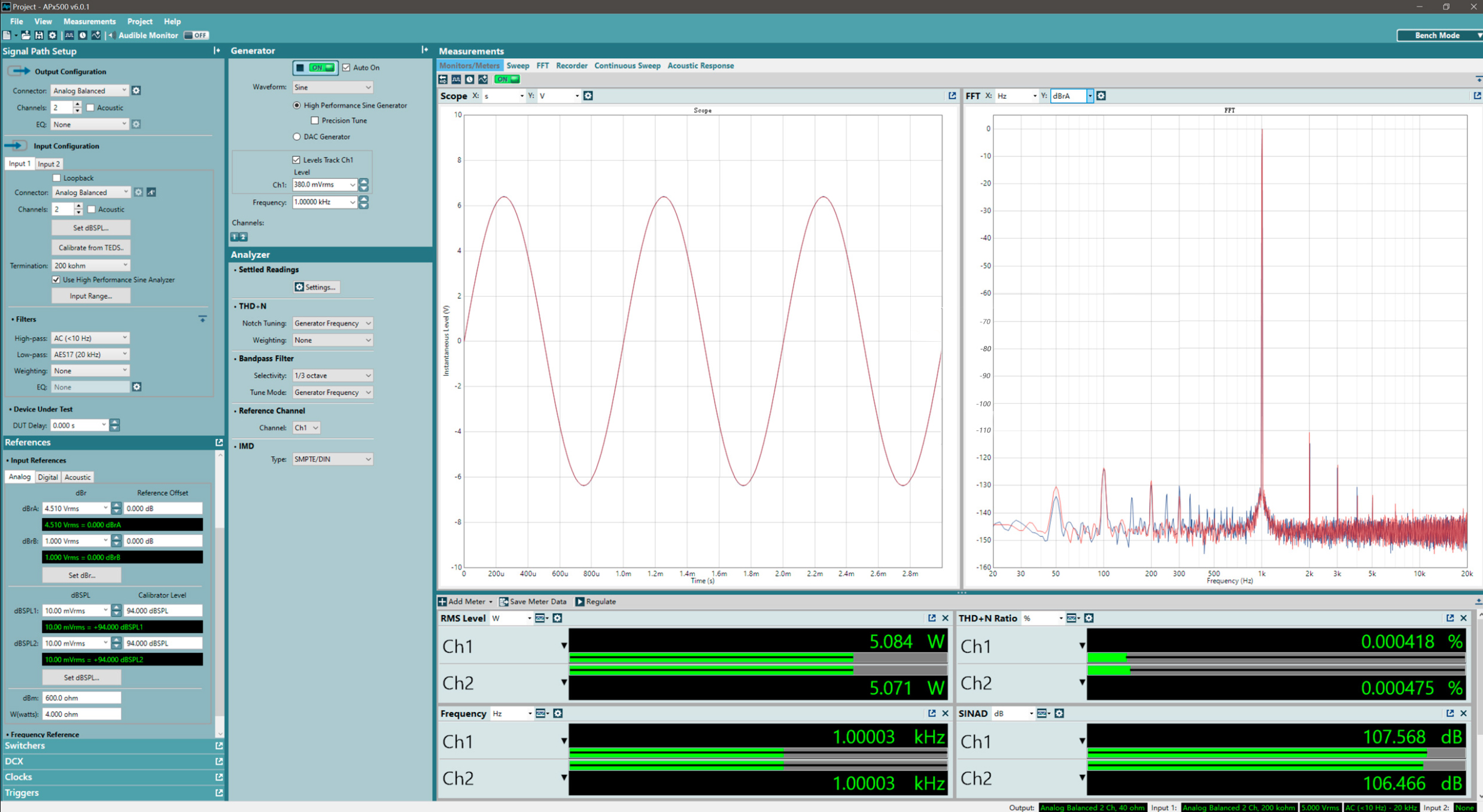Screen dimensions: 1483x812
Task: Pop out the Switchers panel
Action: click(219, 746)
